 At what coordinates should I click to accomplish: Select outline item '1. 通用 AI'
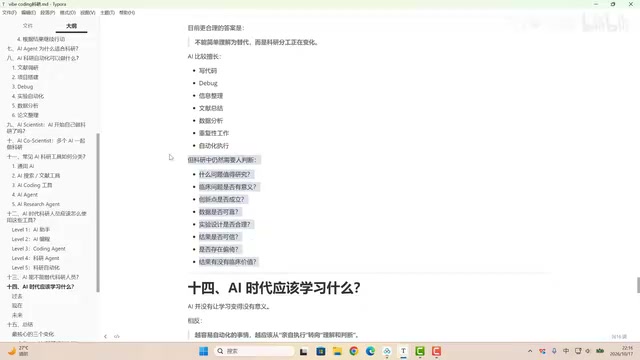click(23, 166)
